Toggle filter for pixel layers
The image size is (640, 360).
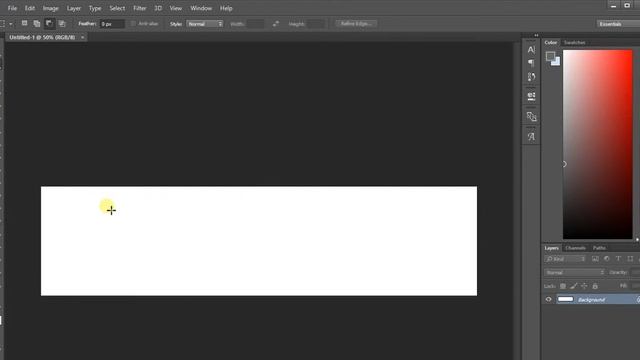coord(595,259)
